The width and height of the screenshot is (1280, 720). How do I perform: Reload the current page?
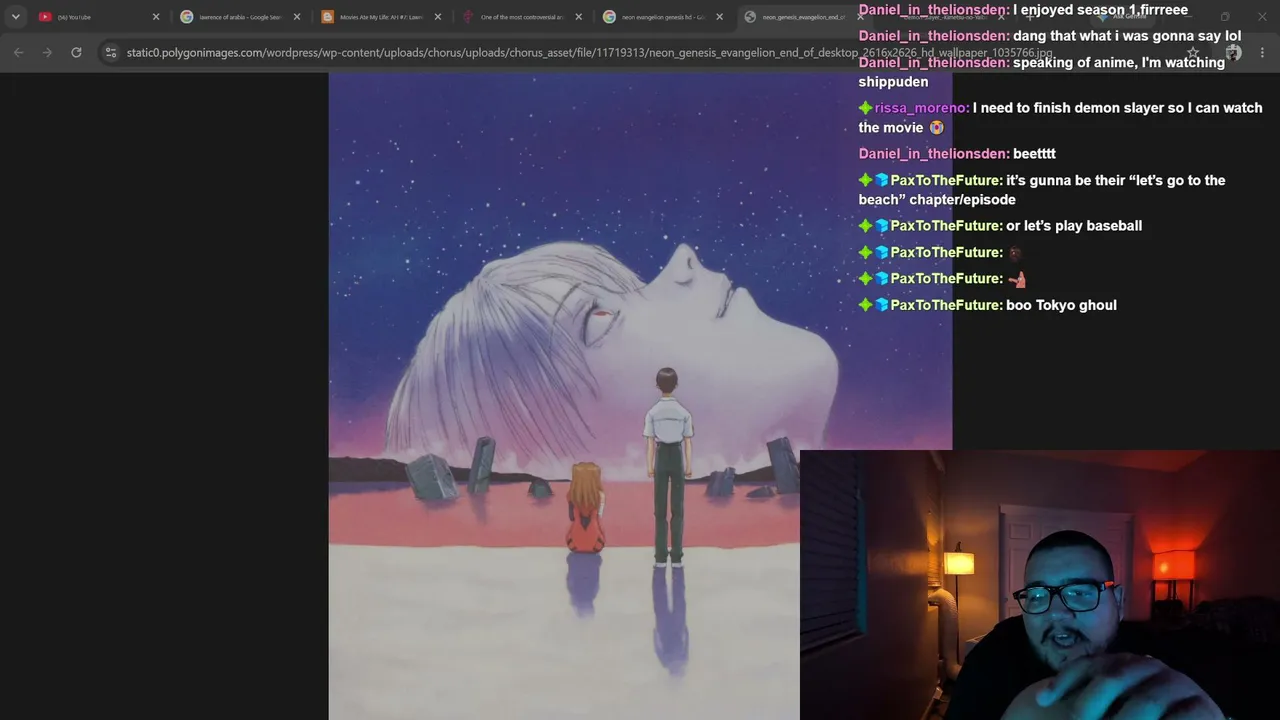[76, 52]
